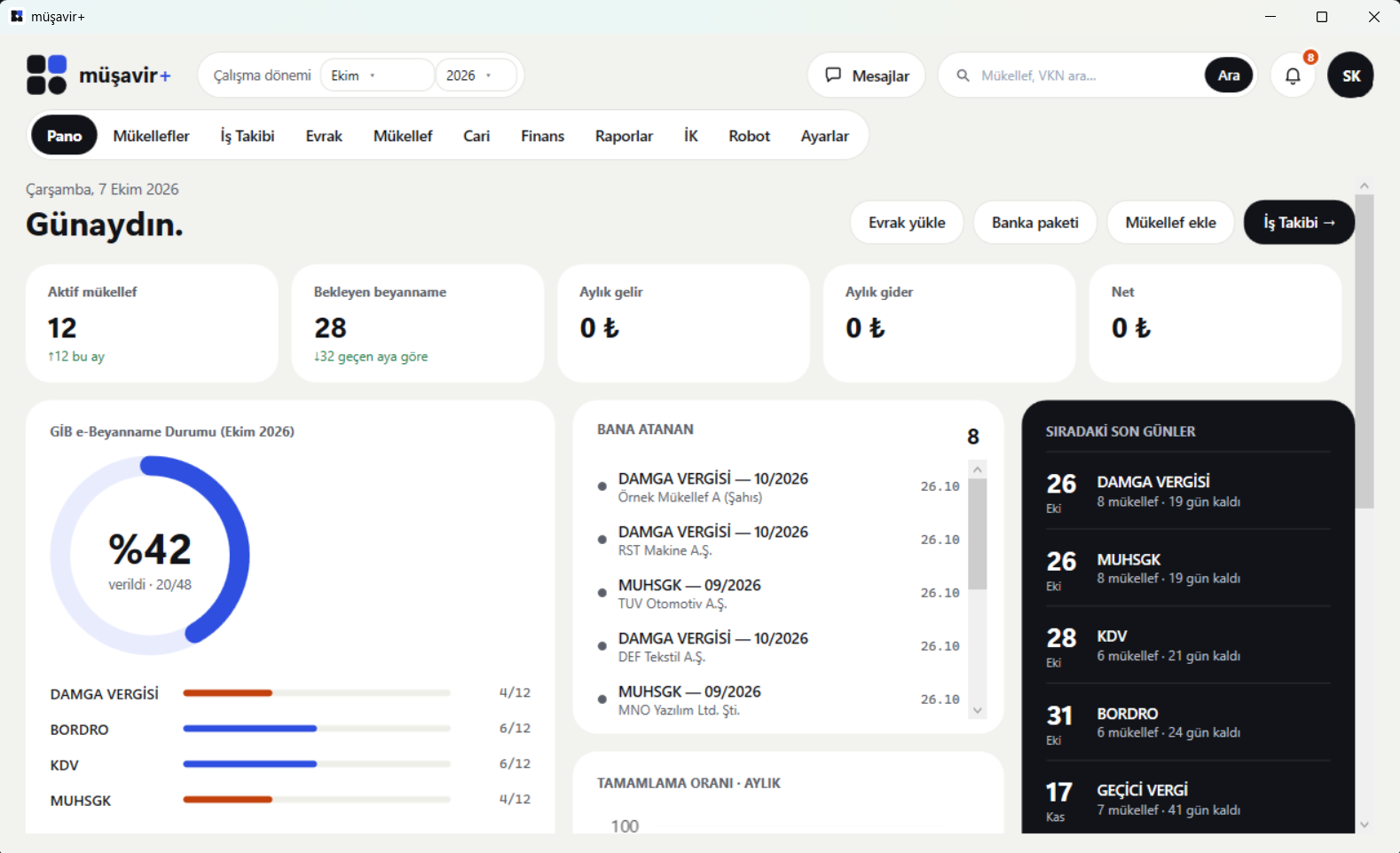Open the Aylık gelir card
Screen dimensions: 1400x853
tap(683, 323)
